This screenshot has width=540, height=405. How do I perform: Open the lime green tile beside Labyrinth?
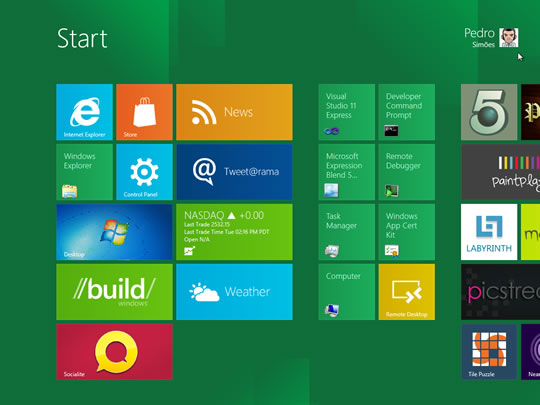tap(530, 232)
